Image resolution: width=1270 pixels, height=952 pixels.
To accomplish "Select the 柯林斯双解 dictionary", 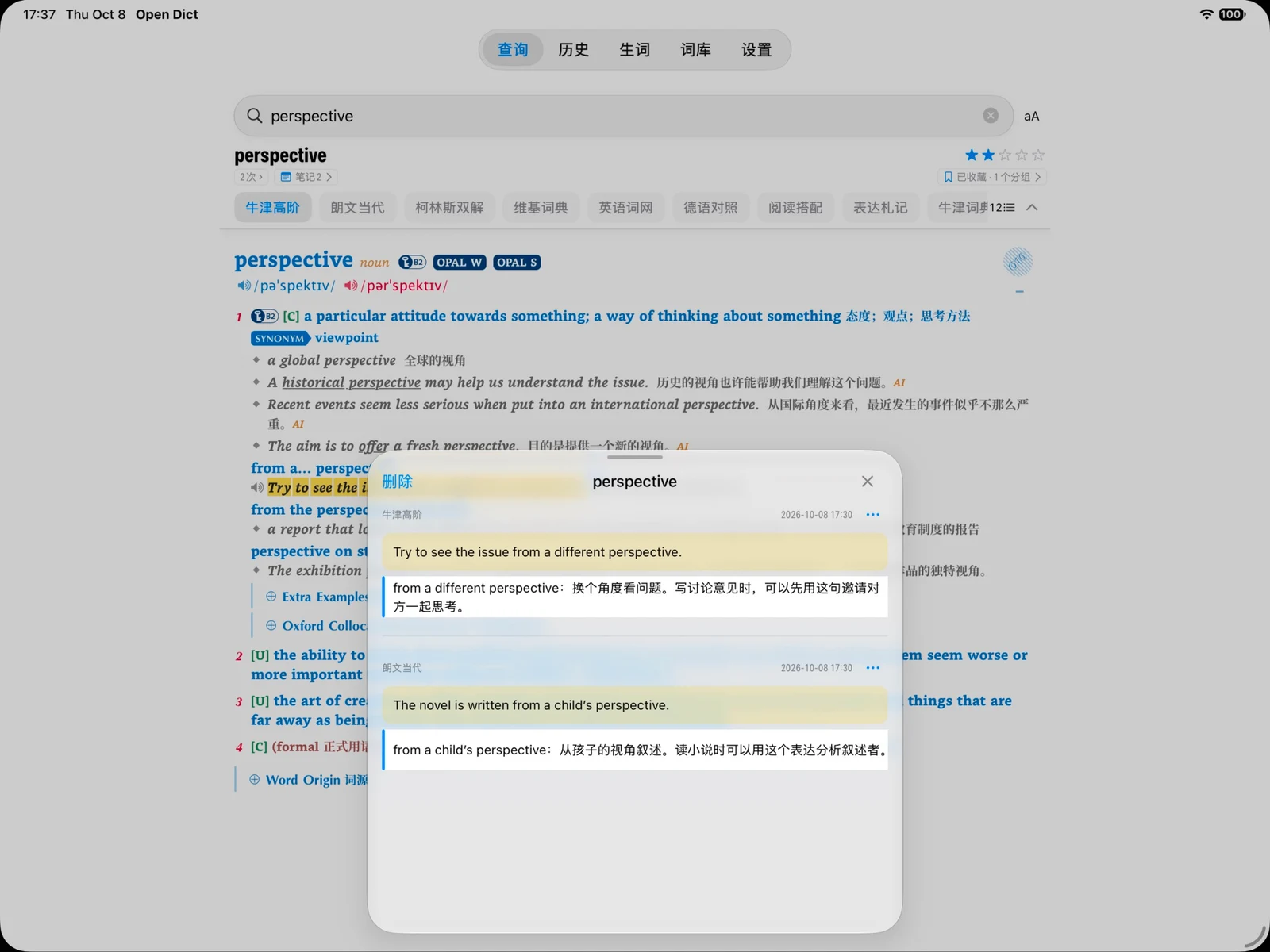I will tap(449, 208).
